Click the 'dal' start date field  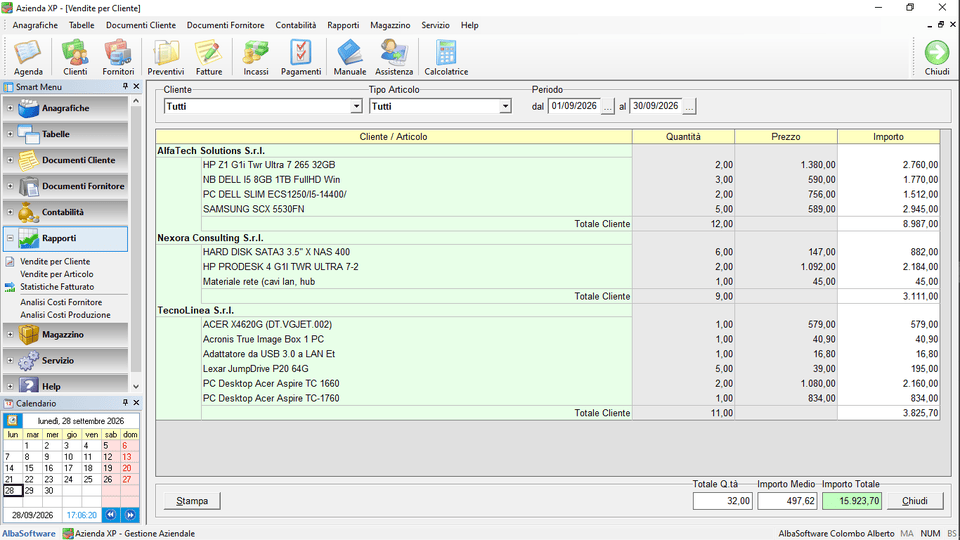(574, 106)
